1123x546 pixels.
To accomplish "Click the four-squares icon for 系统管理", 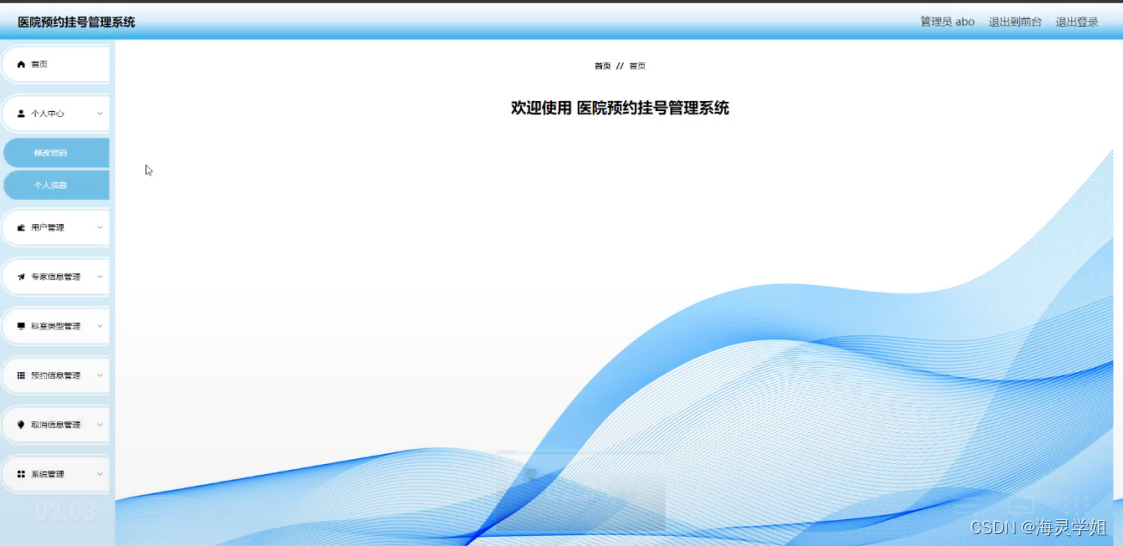I will pyautogui.click(x=21, y=474).
